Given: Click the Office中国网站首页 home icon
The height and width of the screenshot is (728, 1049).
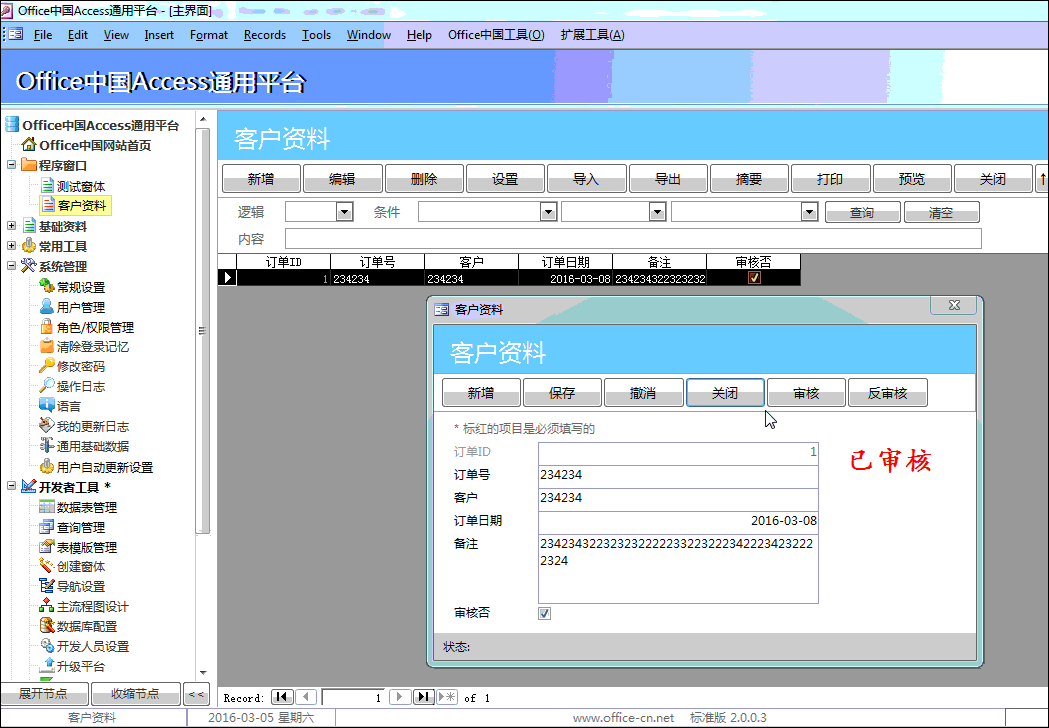Looking at the screenshot, I should pyautogui.click(x=29, y=145).
